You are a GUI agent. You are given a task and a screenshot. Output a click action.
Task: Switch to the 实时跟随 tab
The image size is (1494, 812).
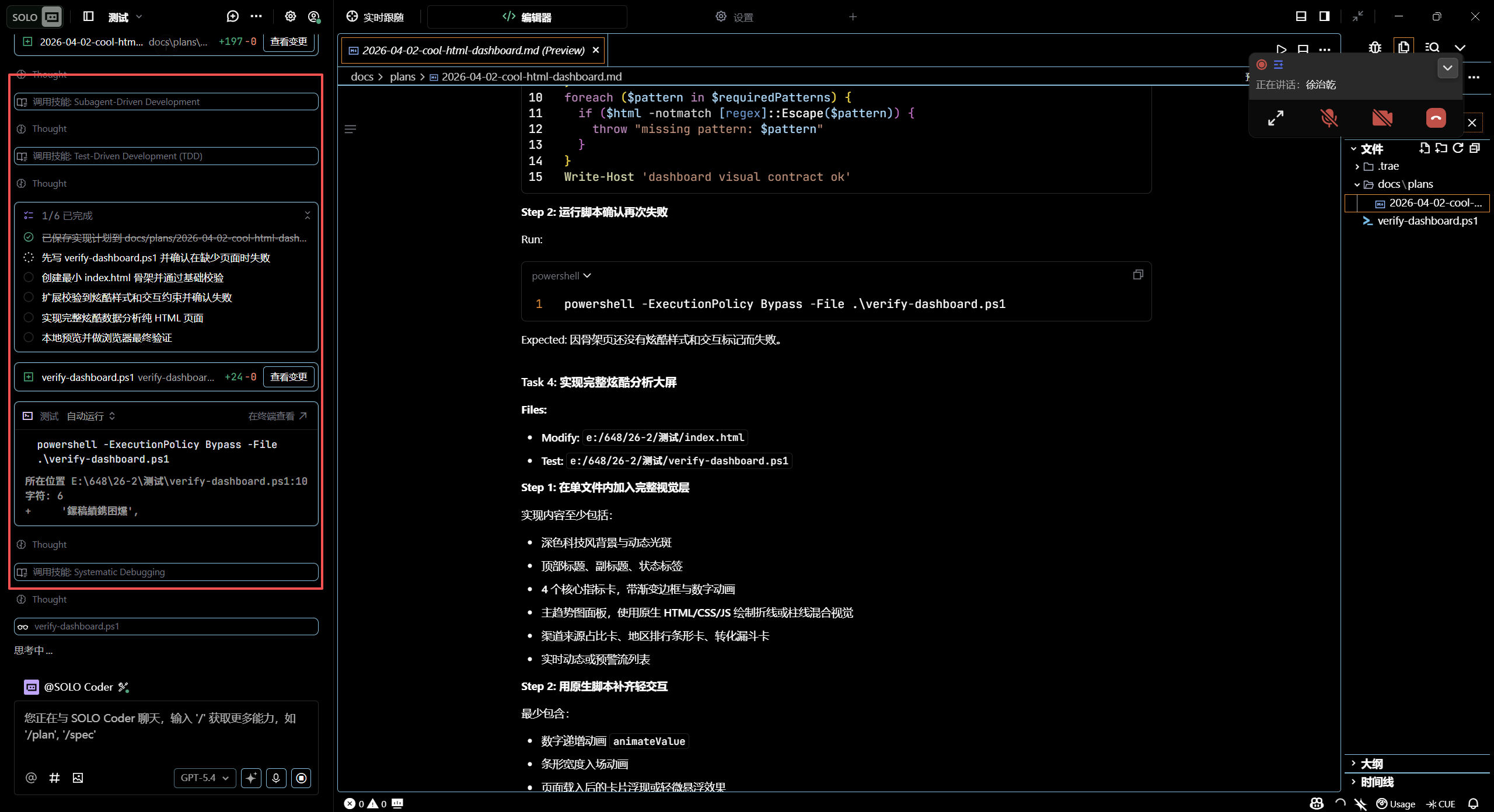pos(375,17)
